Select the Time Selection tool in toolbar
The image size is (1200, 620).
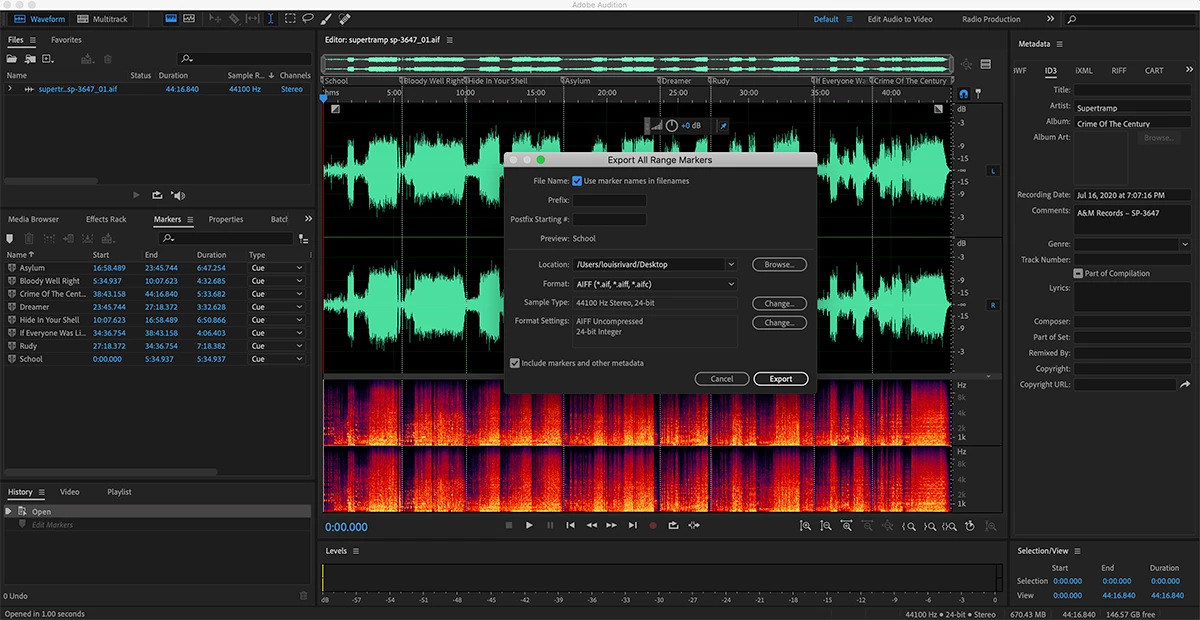pos(271,19)
